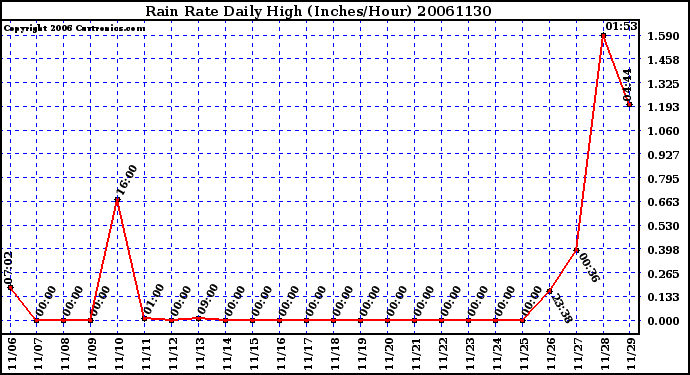Select the '11/26' date label

(x=552, y=354)
